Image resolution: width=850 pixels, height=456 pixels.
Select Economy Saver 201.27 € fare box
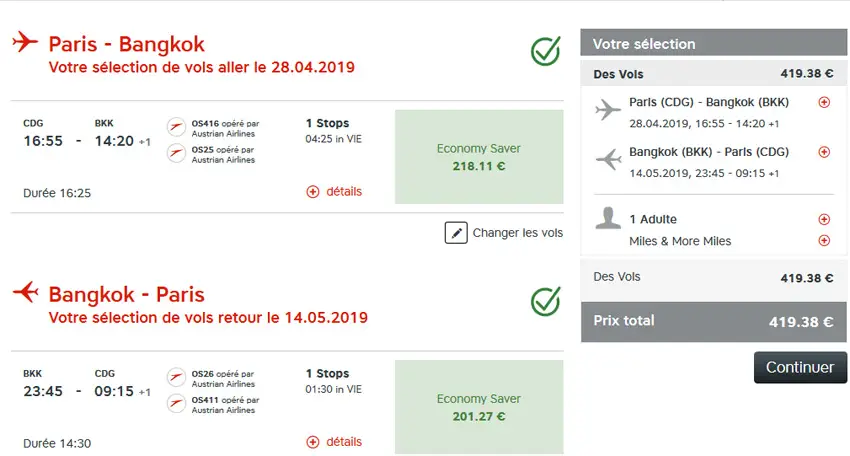click(x=479, y=407)
